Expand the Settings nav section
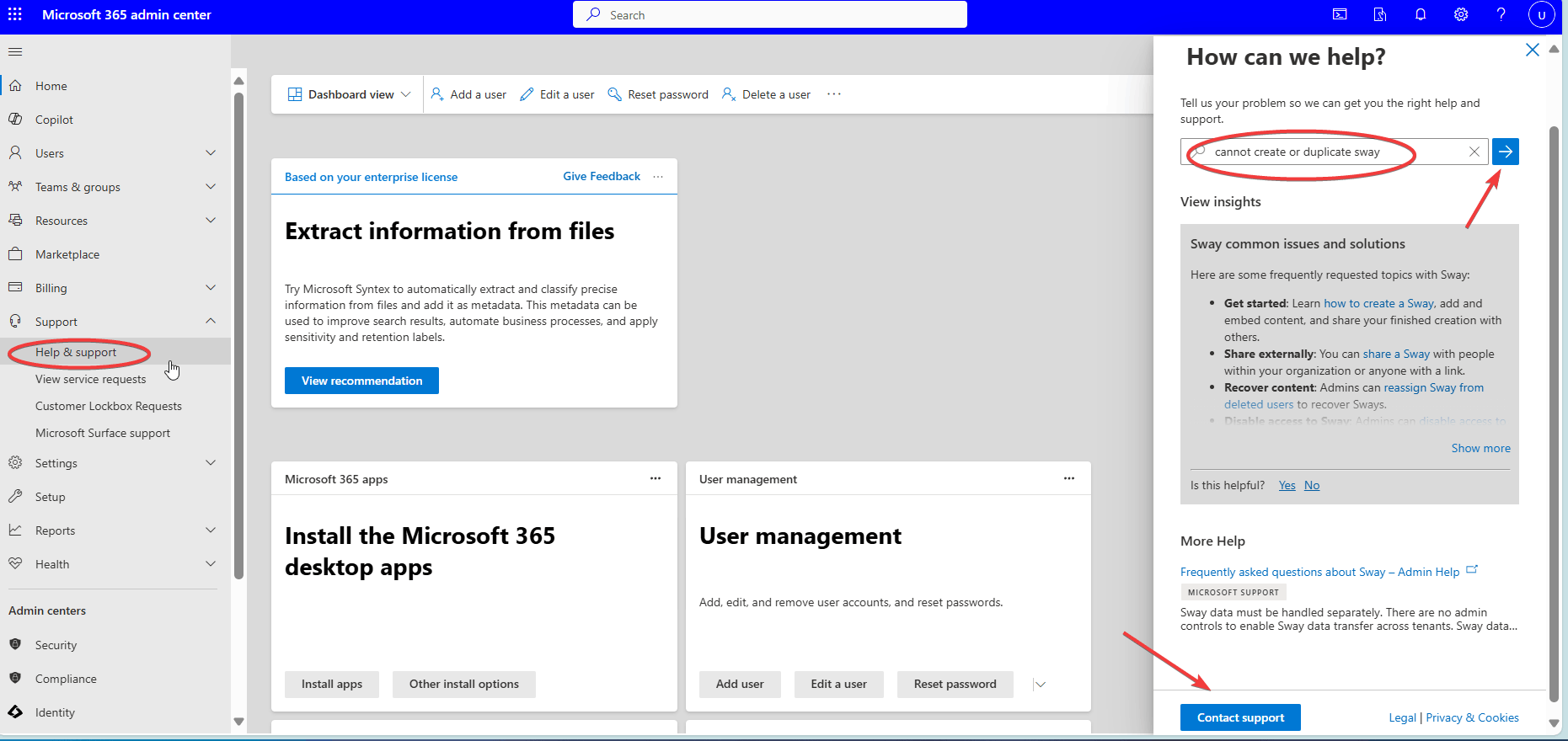The height and width of the screenshot is (741, 1568). tap(211, 463)
